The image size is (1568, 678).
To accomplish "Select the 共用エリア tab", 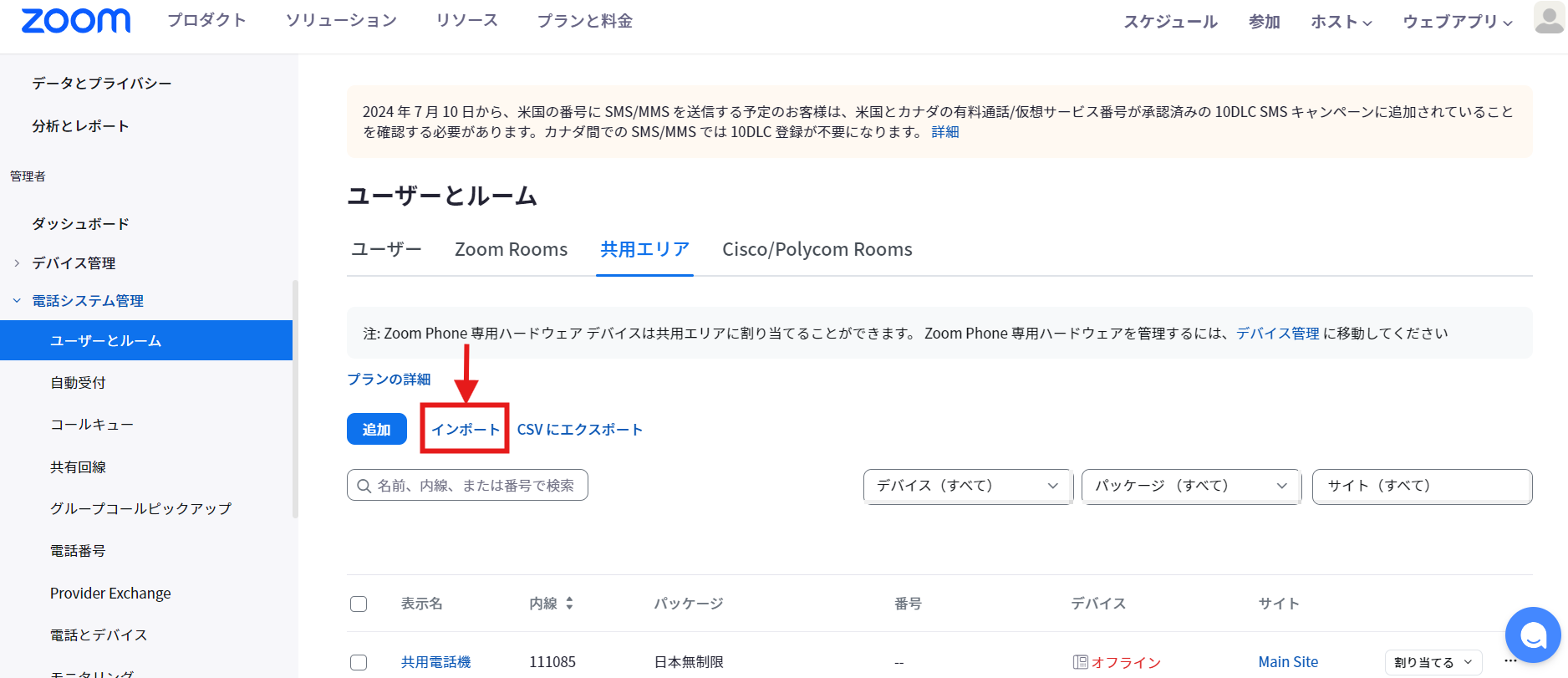I will (644, 249).
